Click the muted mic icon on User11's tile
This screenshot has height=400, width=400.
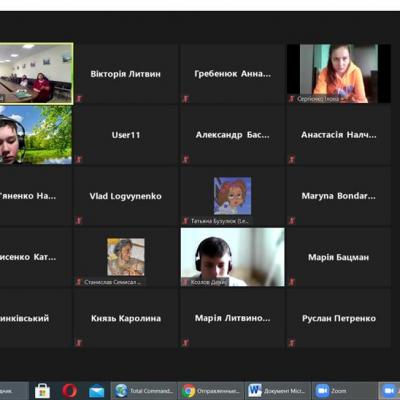[x=79, y=159]
